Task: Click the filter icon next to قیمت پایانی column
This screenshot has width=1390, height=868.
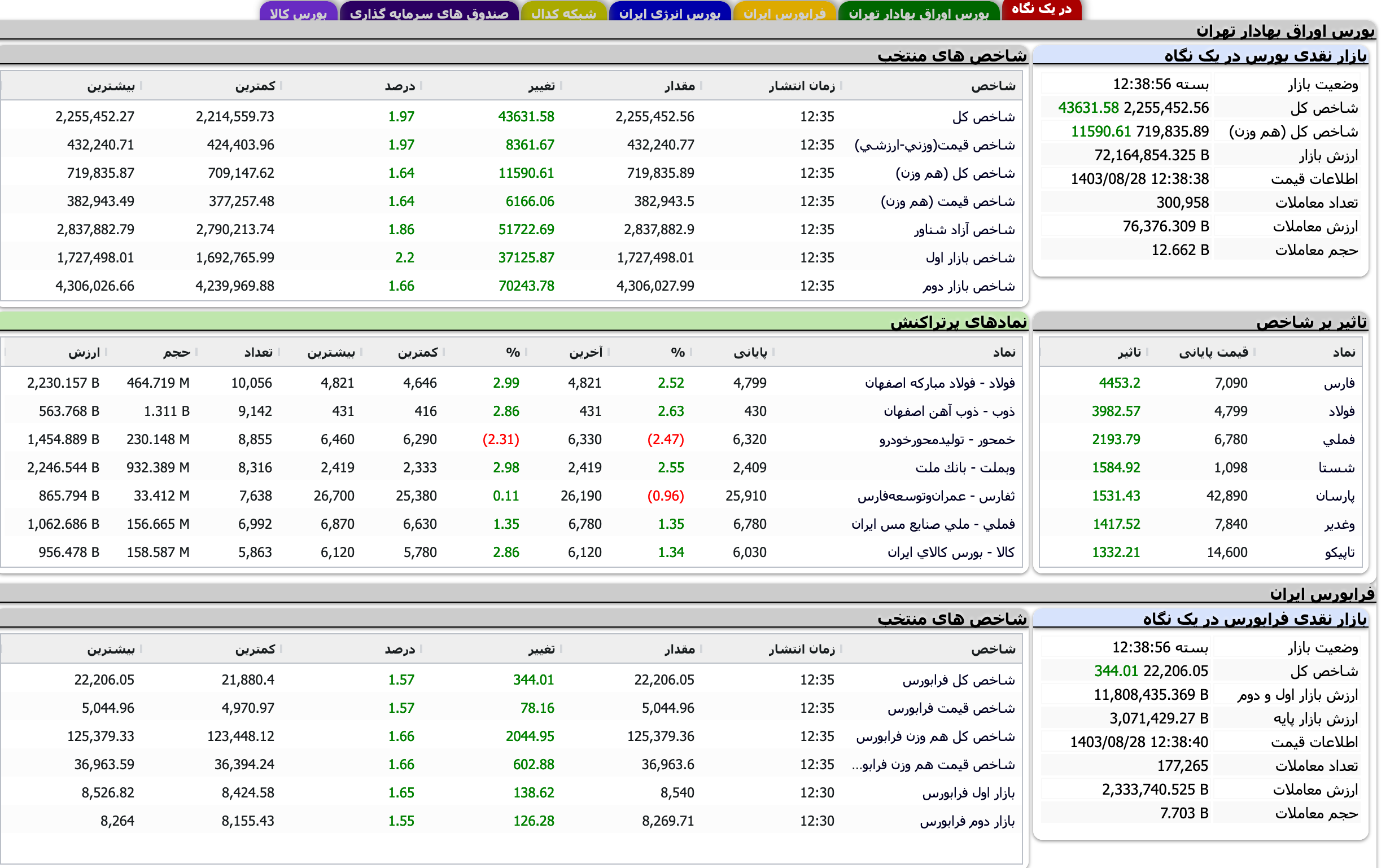Action: point(1255,352)
